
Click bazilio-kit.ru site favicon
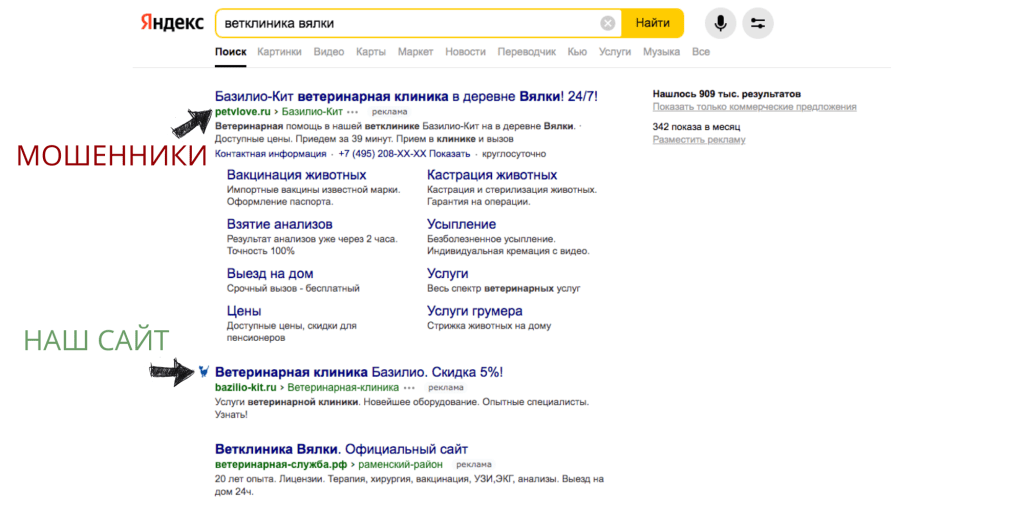(x=204, y=371)
